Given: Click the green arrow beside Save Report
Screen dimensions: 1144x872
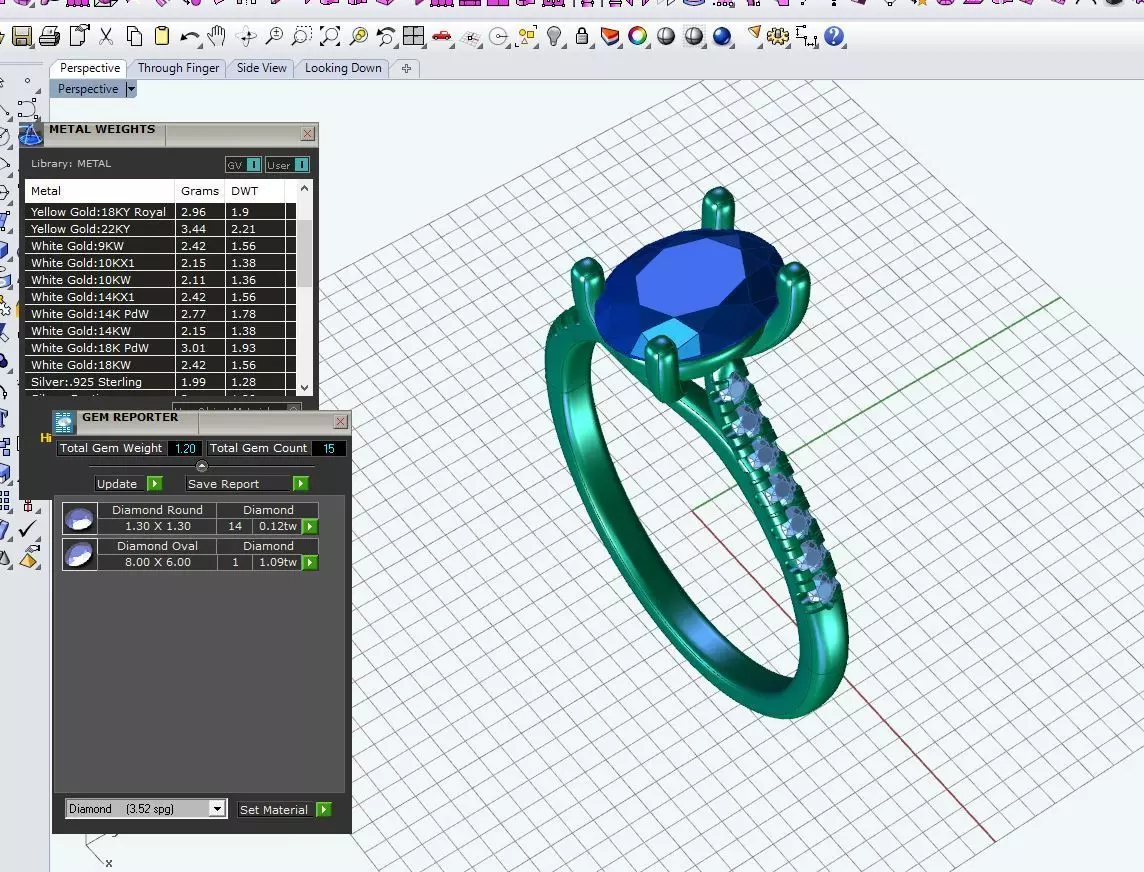Looking at the screenshot, I should [x=301, y=484].
